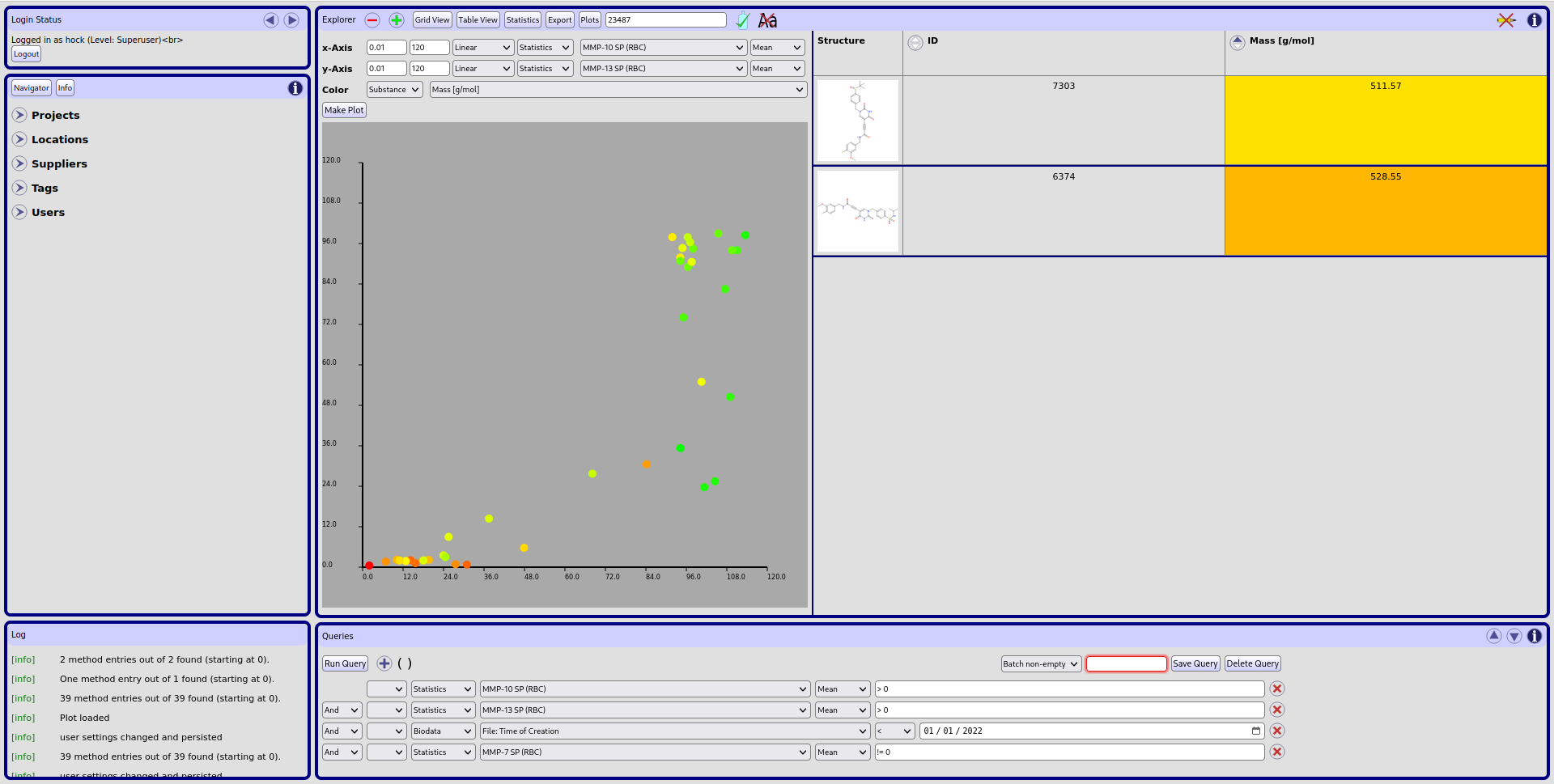Click yellow mass cell 511.57
The height and width of the screenshot is (784, 1554).
[x=1386, y=121]
